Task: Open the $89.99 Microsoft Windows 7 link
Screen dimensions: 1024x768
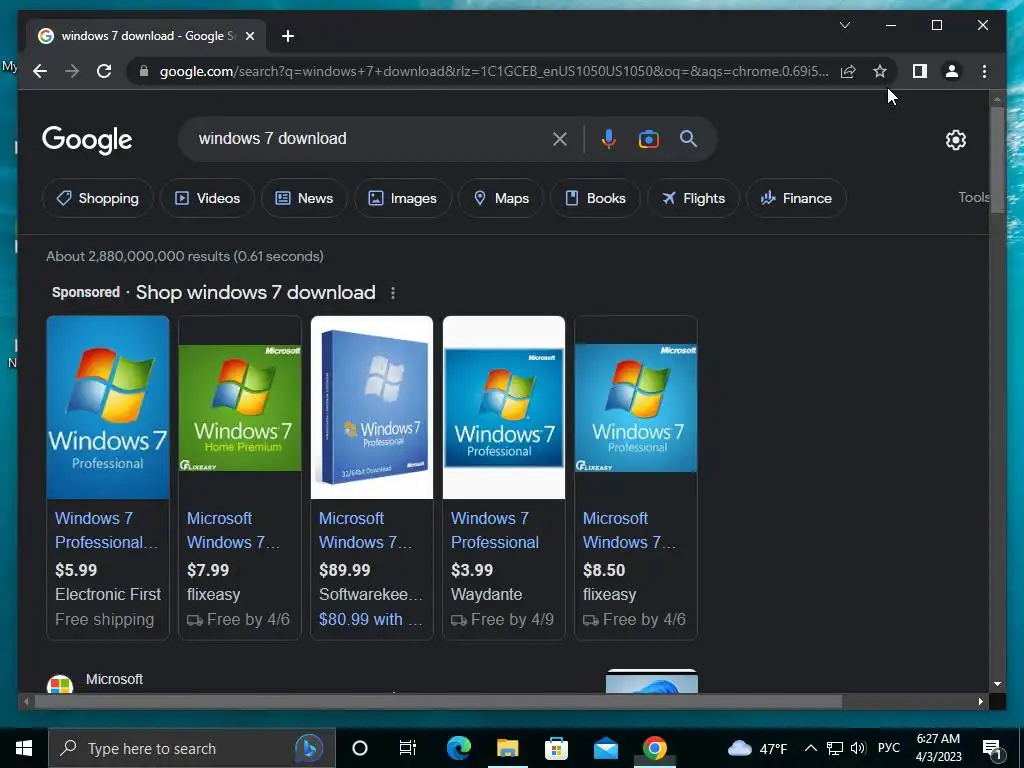Action: coord(366,530)
